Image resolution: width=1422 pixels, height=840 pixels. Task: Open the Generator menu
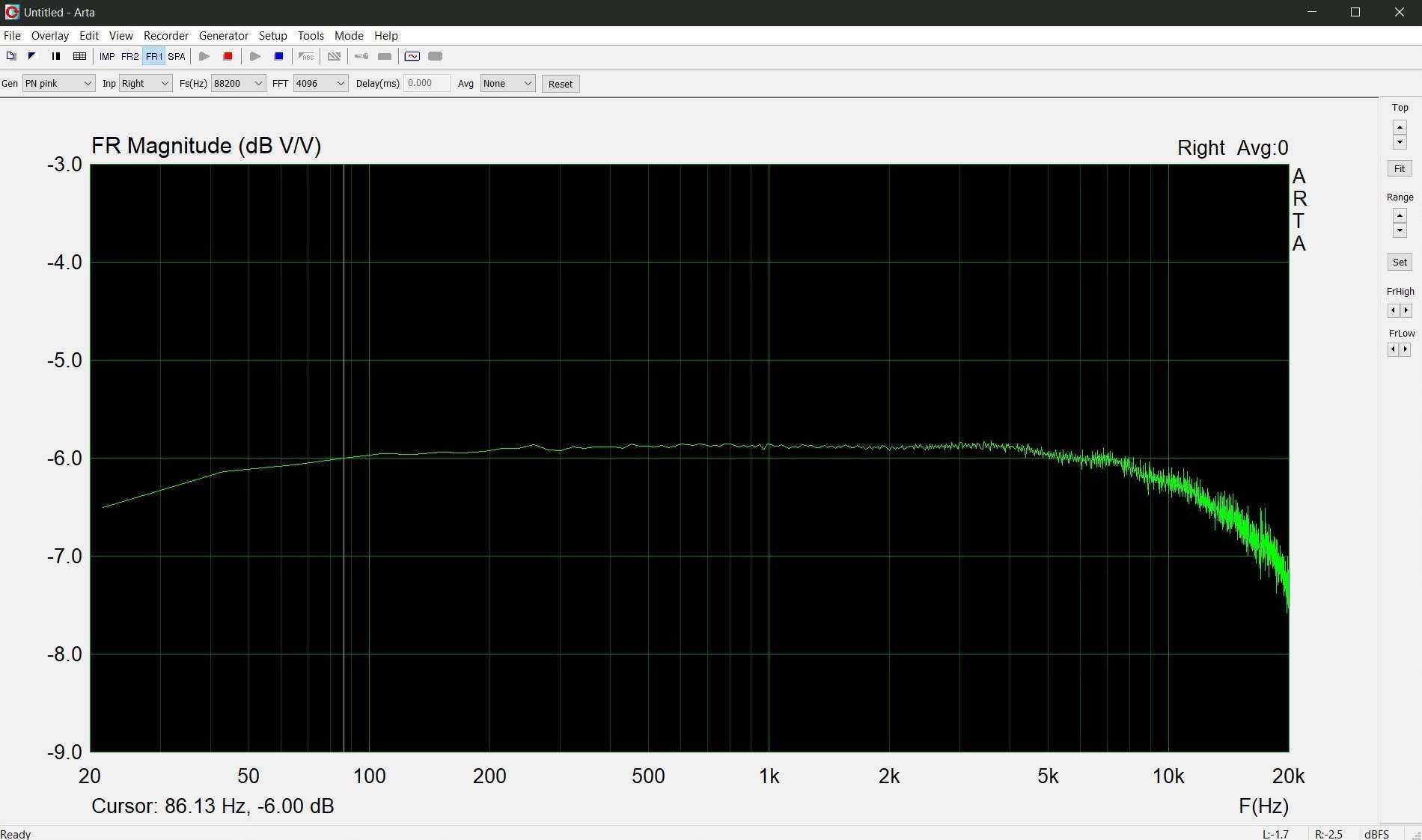tap(224, 36)
